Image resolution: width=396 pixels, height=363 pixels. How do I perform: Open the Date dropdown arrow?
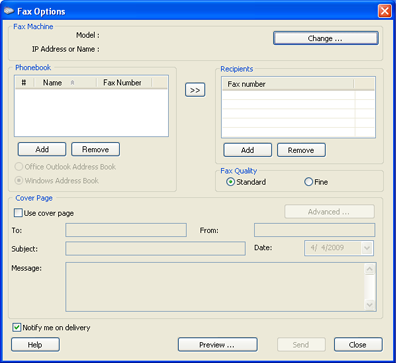coord(367,248)
